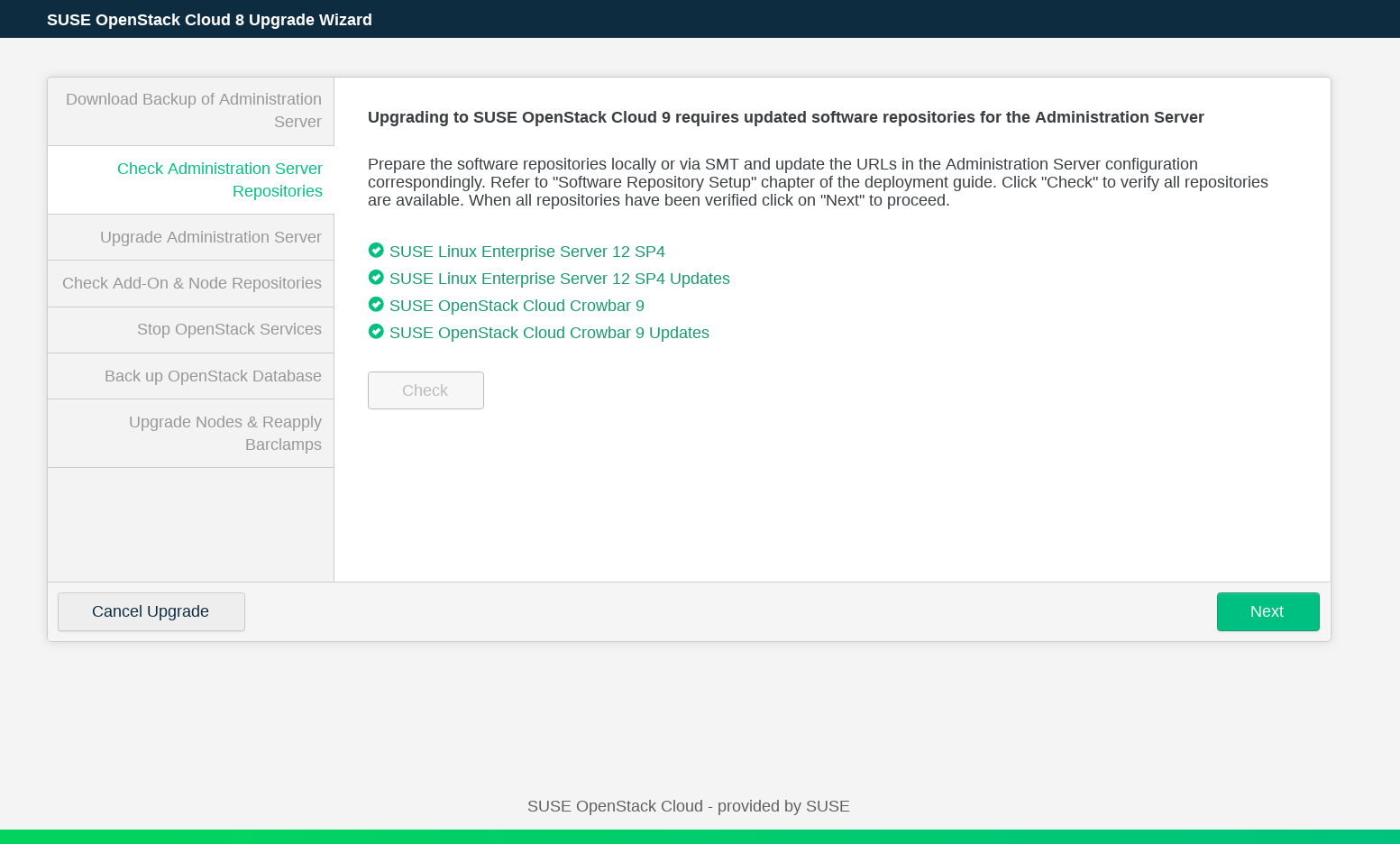The height and width of the screenshot is (844, 1400).
Task: Click SUSE OpenStack Cloud Crowbar 9 label
Action: point(517,306)
